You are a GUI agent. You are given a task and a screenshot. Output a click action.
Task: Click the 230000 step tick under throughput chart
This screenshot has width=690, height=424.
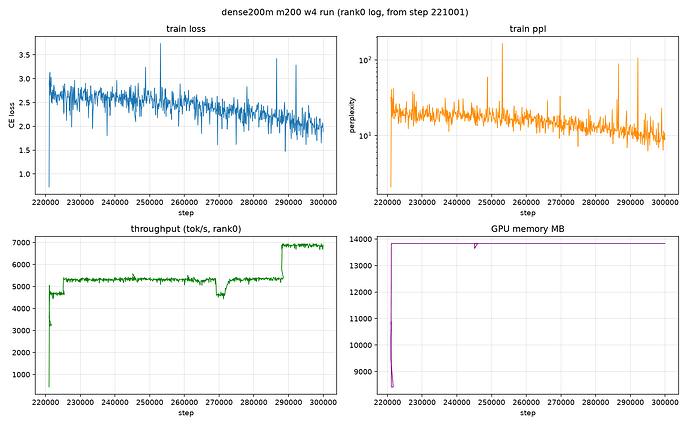coord(81,402)
